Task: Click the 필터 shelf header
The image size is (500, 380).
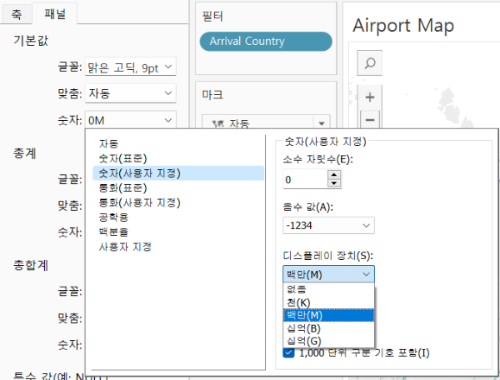Action: [x=213, y=16]
